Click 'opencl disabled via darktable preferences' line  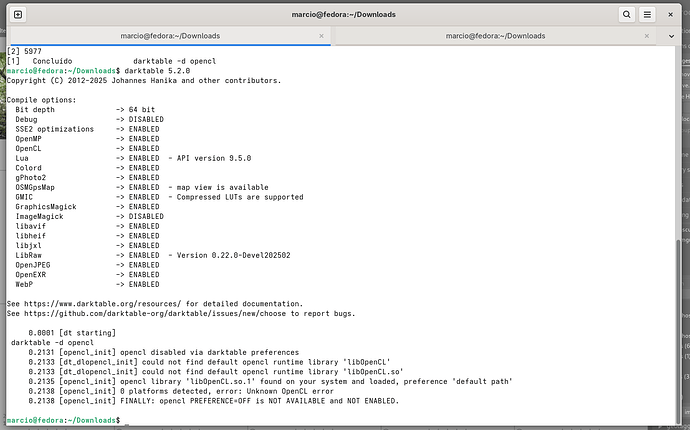click(164, 352)
